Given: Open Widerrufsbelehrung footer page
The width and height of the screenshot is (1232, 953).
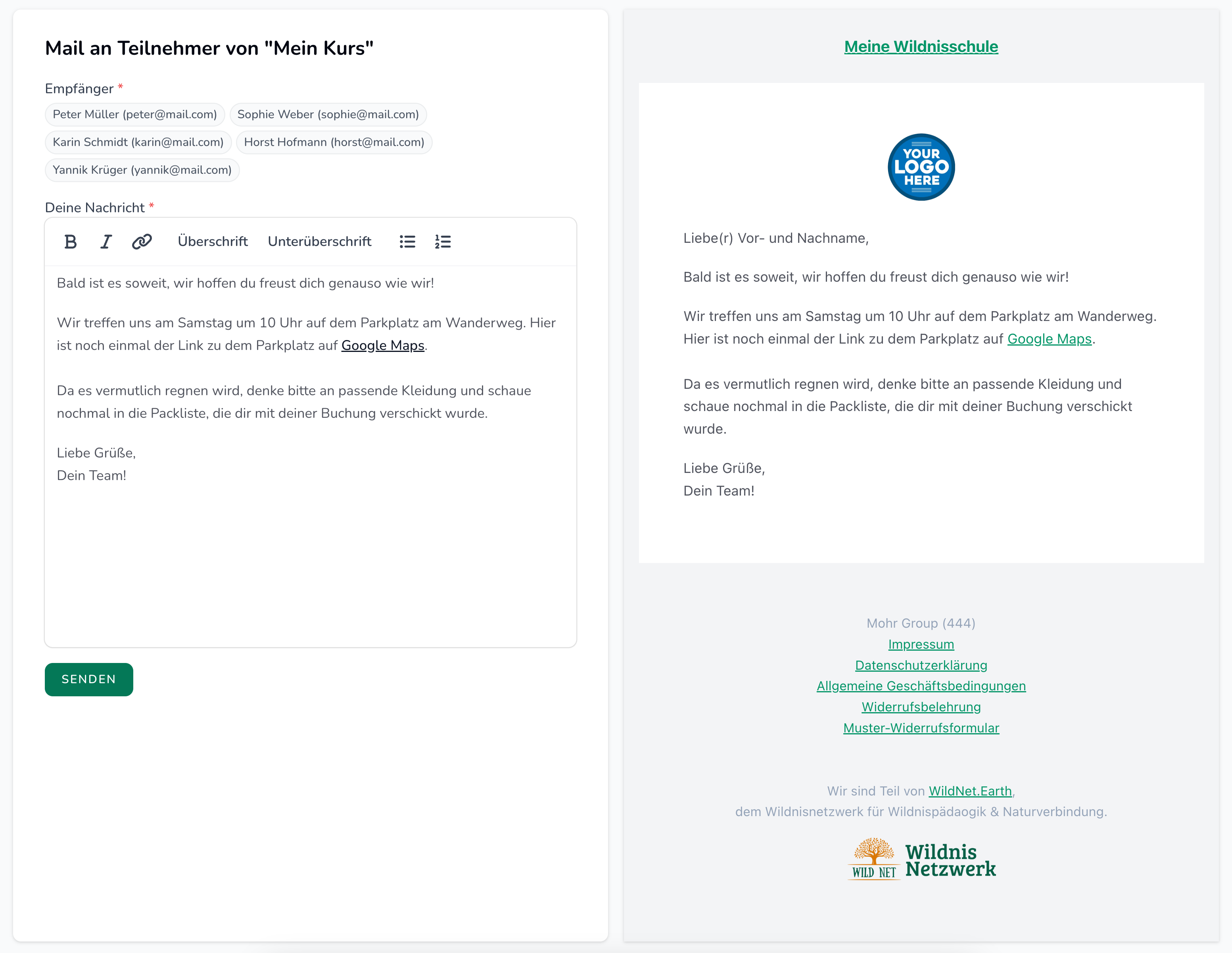Looking at the screenshot, I should coord(921,707).
